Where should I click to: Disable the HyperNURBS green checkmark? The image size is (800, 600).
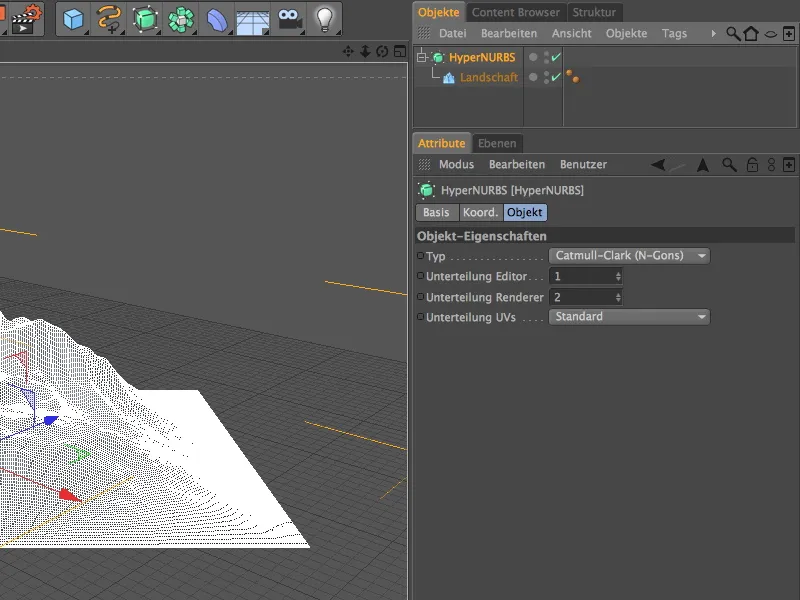click(556, 57)
